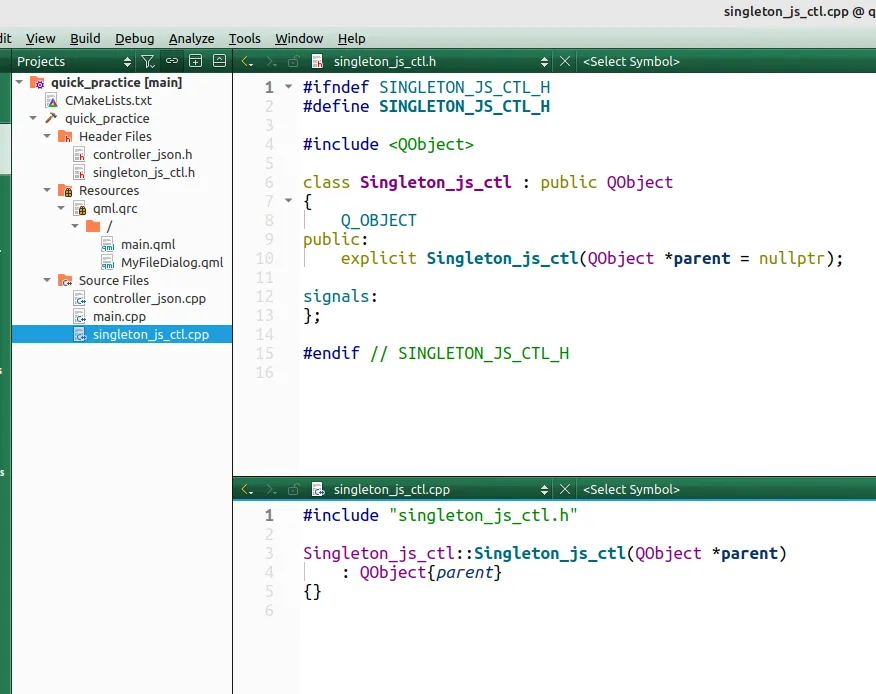Open the Help menu
876x694 pixels.
click(351, 39)
